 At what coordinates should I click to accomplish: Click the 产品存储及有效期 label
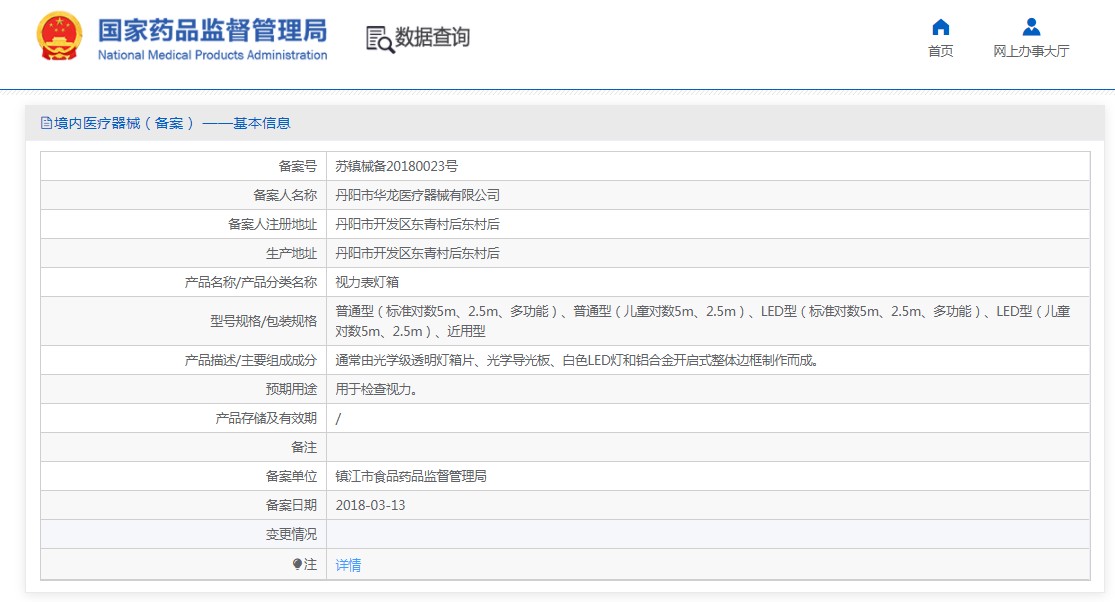[266, 419]
